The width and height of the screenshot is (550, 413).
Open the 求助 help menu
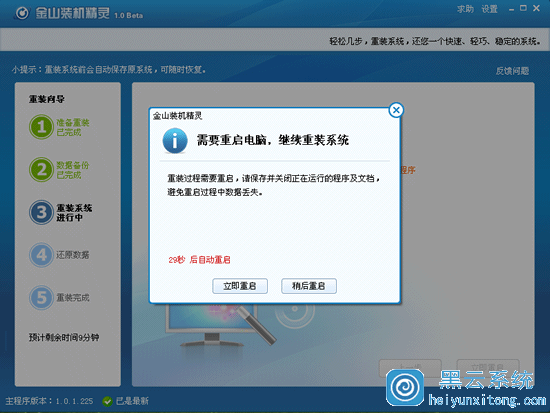coord(465,9)
